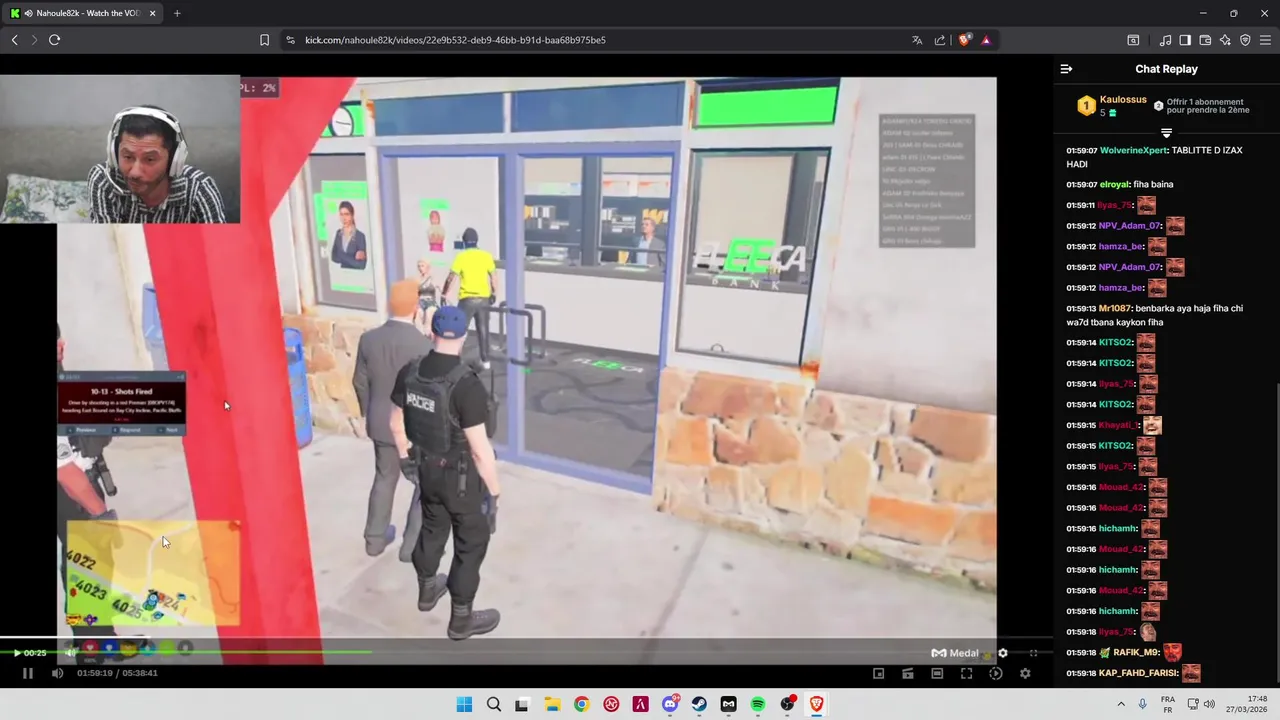Viewport: 1280px width, 720px height.
Task: Open network and volume quick settings
Action: [1200, 704]
